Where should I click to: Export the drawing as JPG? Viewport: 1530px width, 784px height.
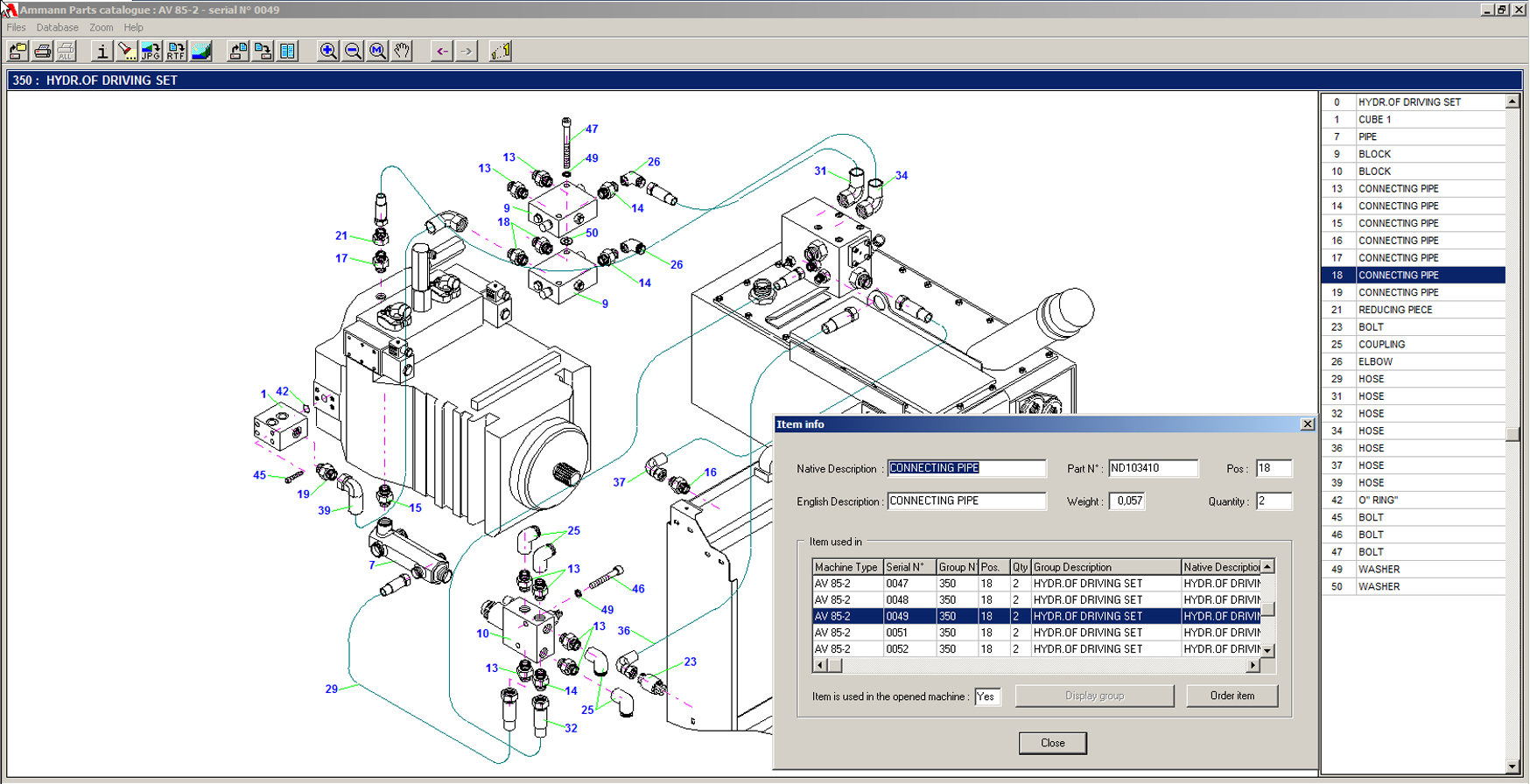pyautogui.click(x=151, y=52)
